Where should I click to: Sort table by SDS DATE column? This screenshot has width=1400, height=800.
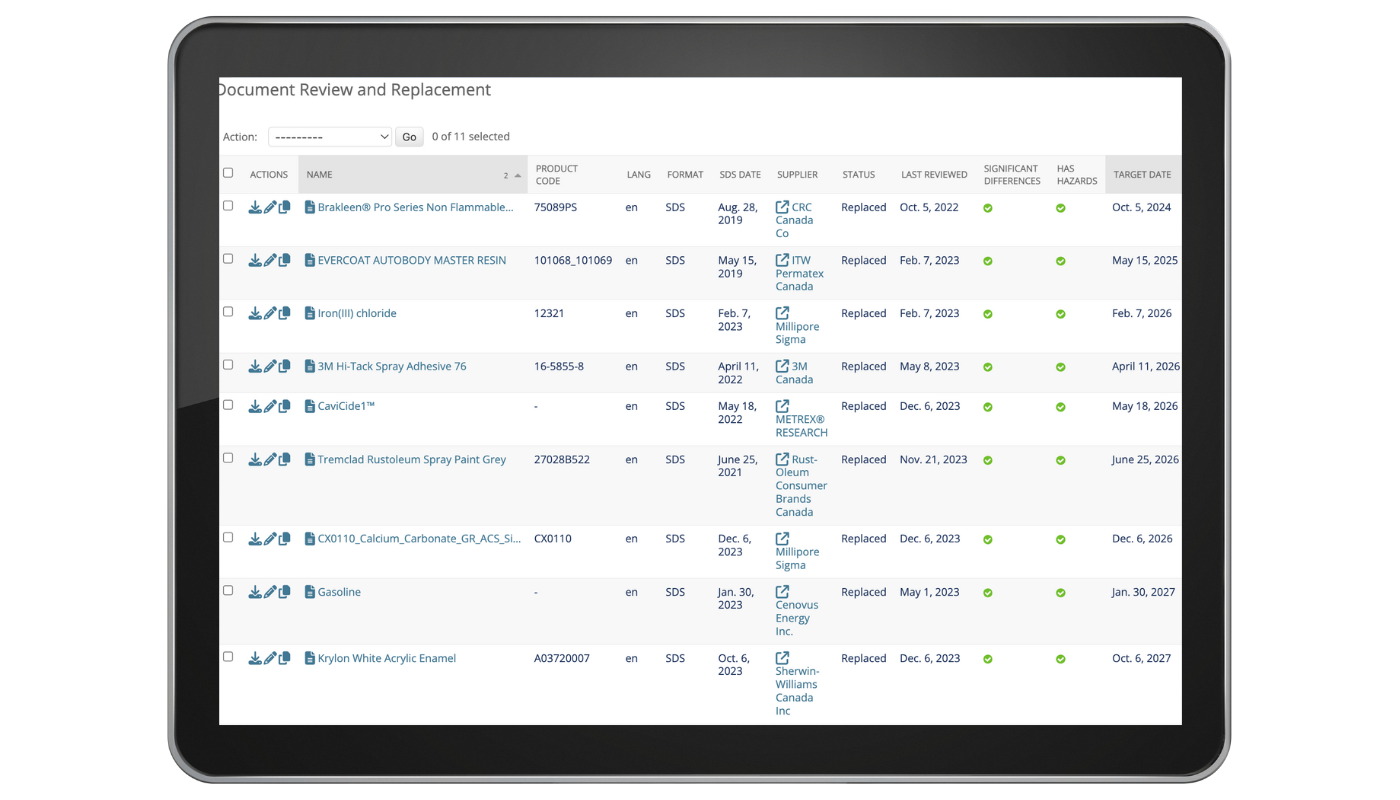pos(740,175)
